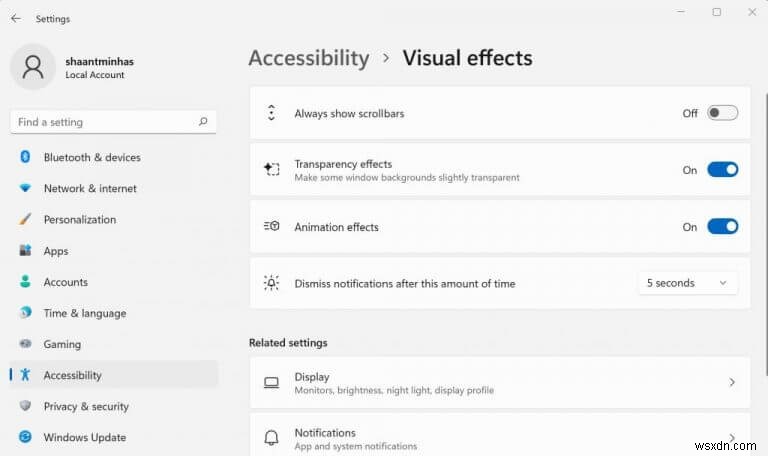Image resolution: width=768 pixels, height=456 pixels.
Task: Click the Time & language icon
Action: click(x=25, y=313)
